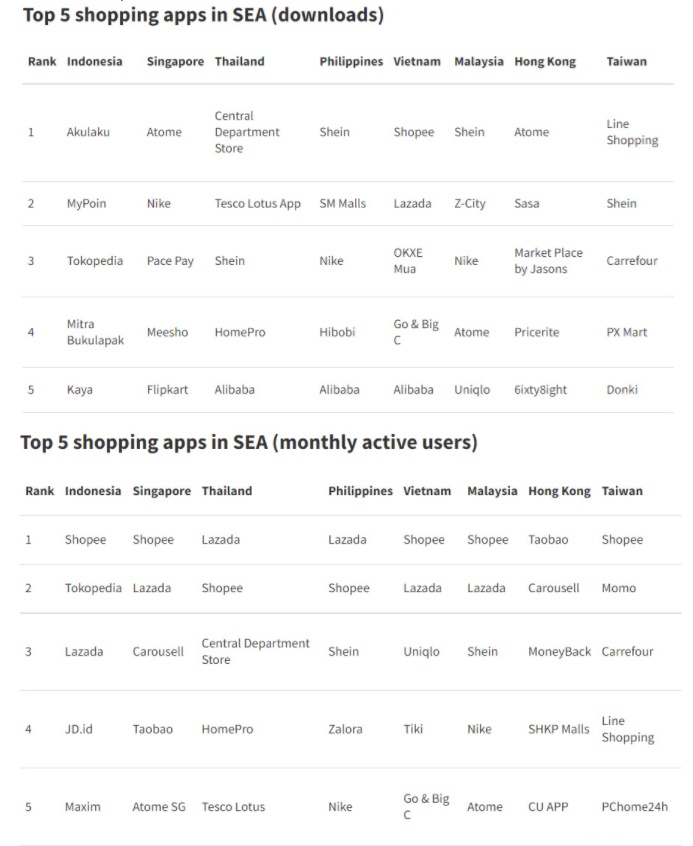The height and width of the screenshot is (846, 693).
Task: Select the Tiki cell under Vietnam
Action: point(413,729)
